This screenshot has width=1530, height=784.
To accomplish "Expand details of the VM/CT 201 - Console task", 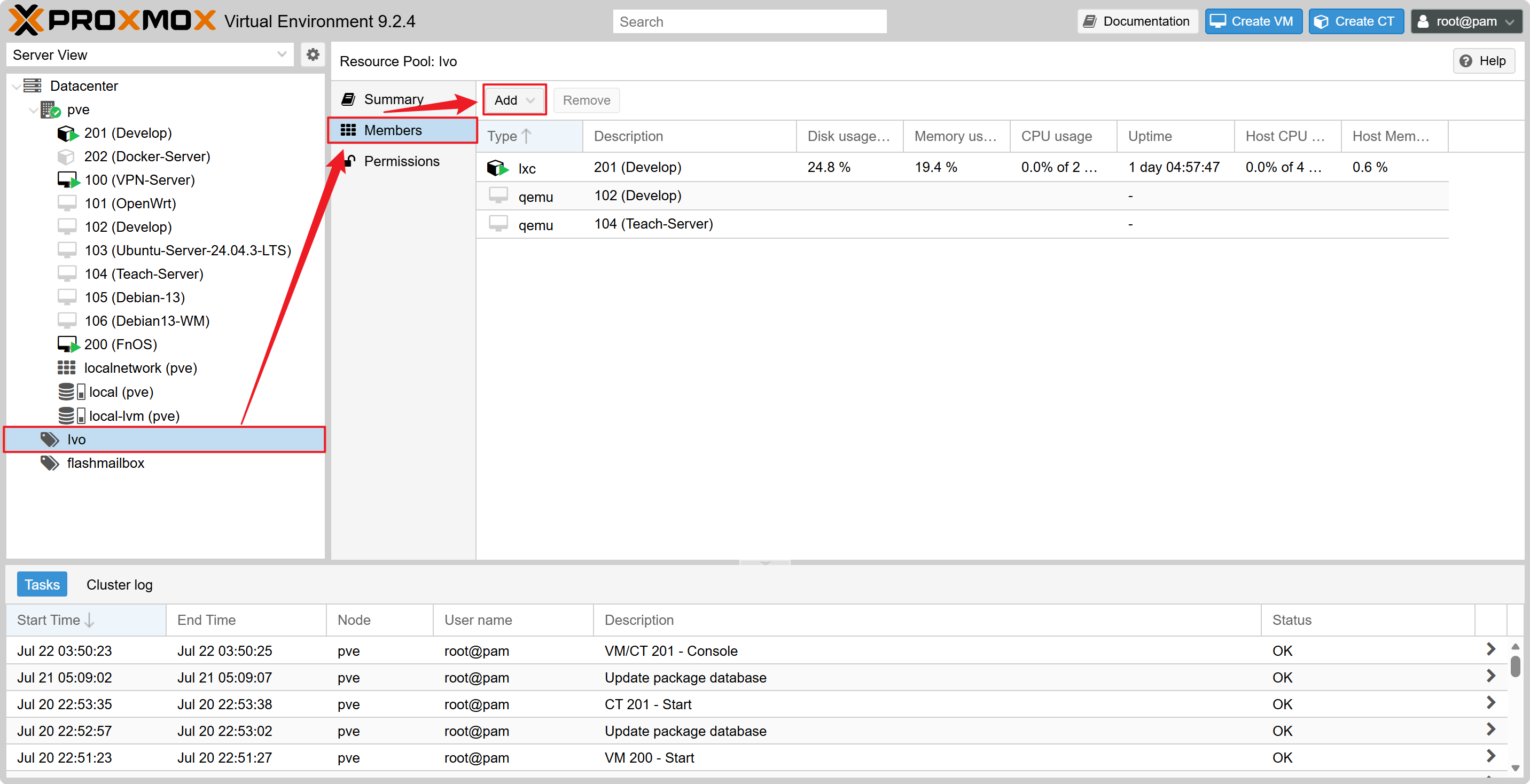I will point(1491,649).
